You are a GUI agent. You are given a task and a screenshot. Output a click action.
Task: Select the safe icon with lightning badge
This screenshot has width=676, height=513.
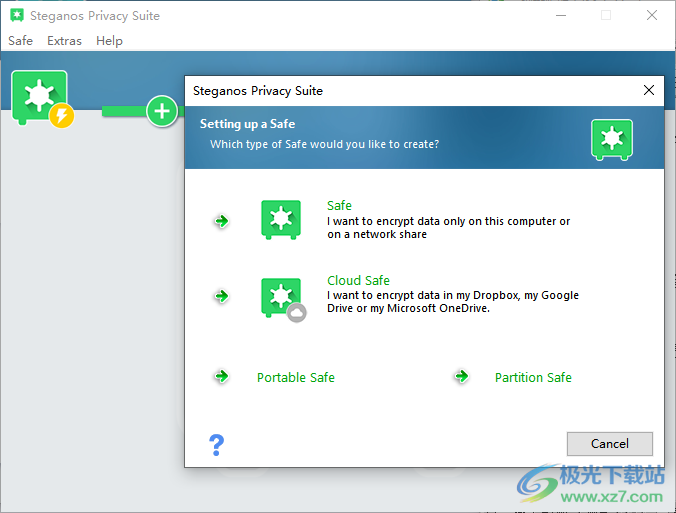(42, 99)
